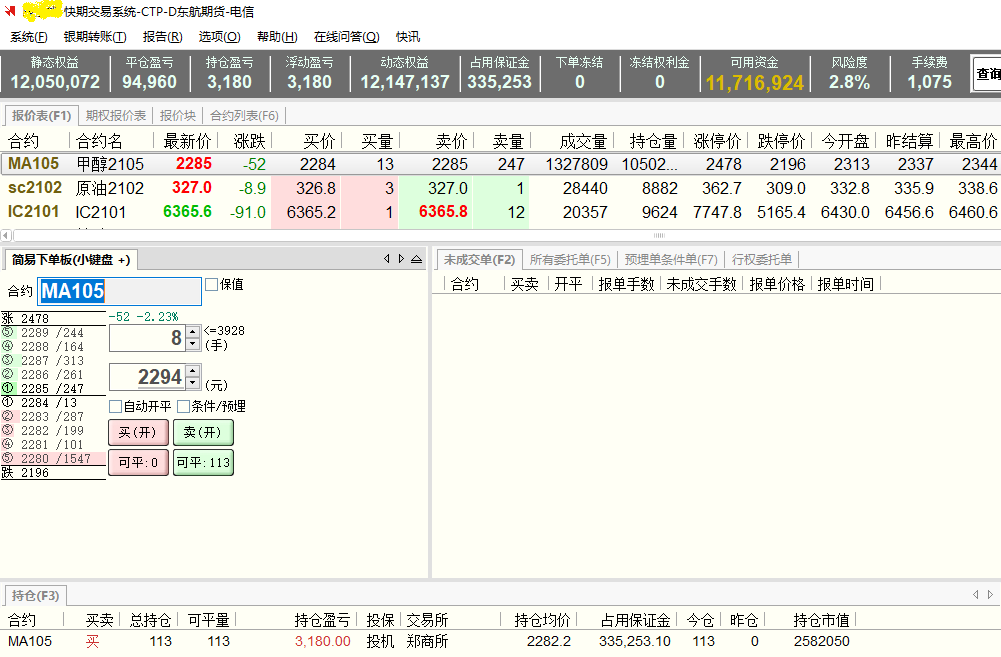Screen dimensions: 1001x657
Task: Click limit-down price 跌 2196
Action: tap(53, 472)
